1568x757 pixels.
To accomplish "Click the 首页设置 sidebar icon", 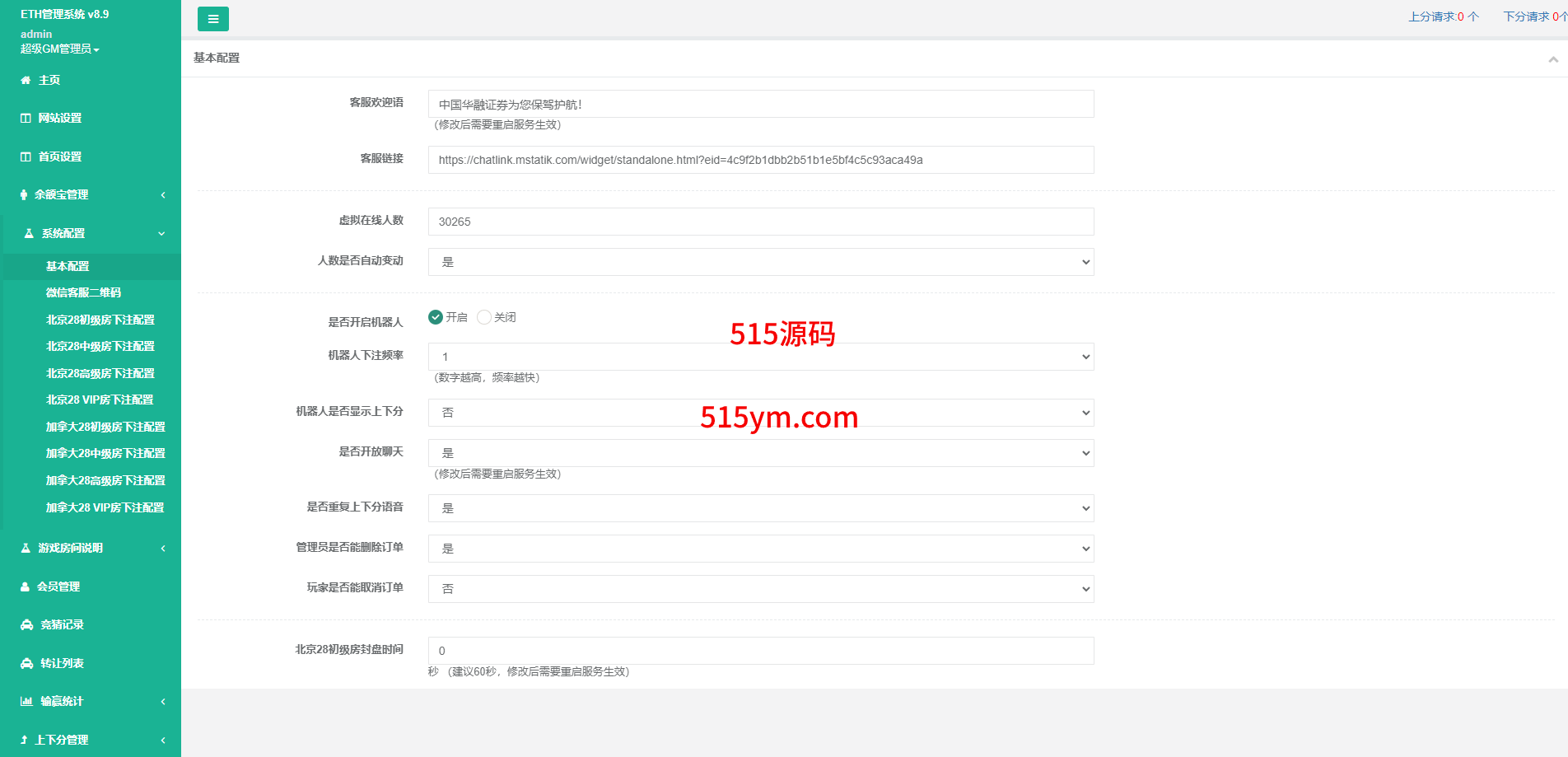I will [26, 157].
